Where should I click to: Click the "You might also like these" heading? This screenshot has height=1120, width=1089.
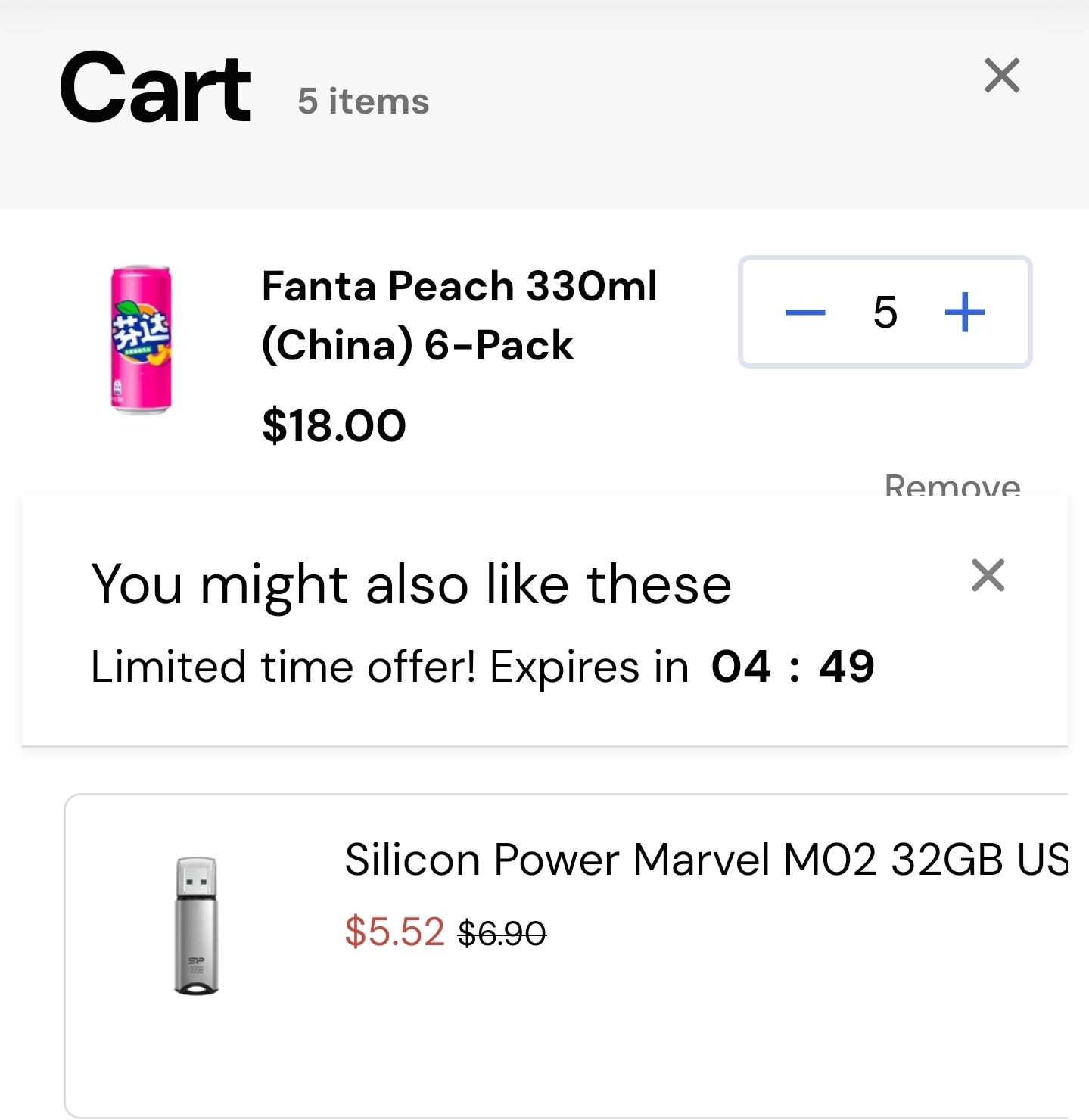click(411, 585)
